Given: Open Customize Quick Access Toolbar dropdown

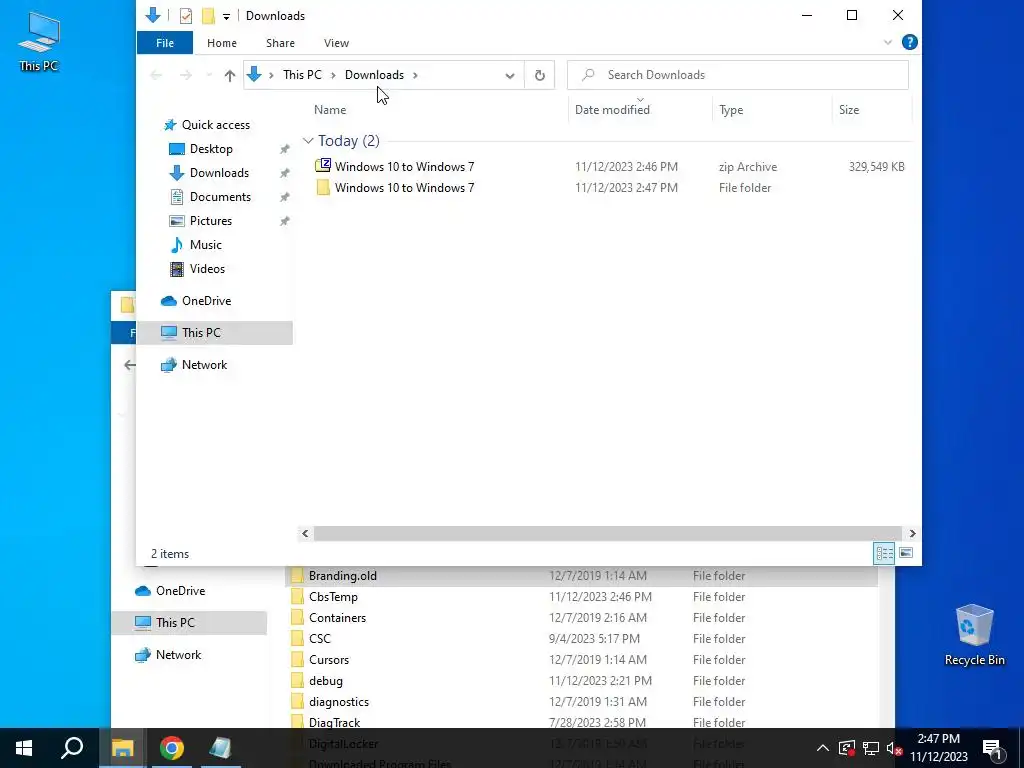Looking at the screenshot, I should (x=226, y=16).
